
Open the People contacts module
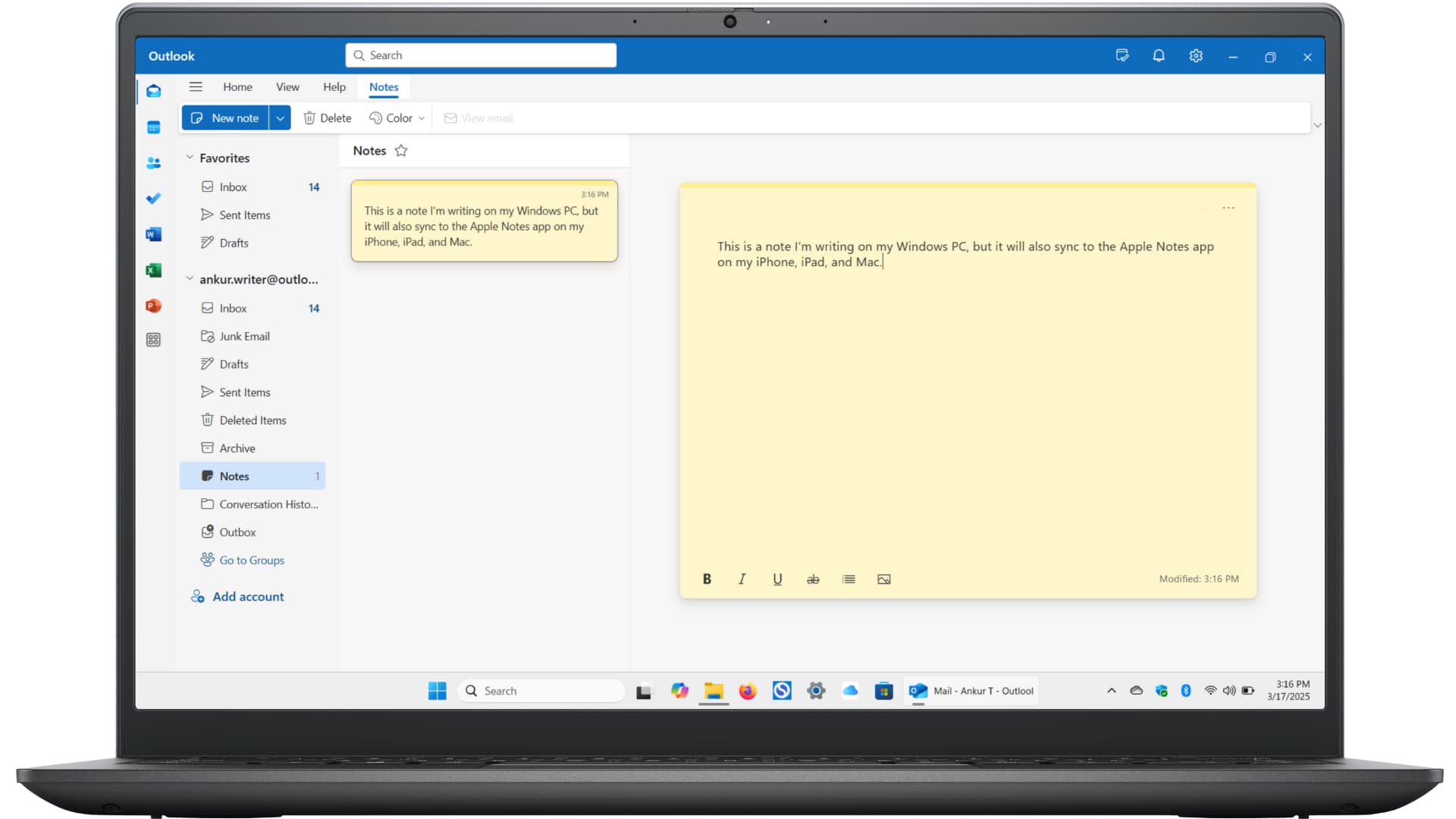click(x=153, y=163)
